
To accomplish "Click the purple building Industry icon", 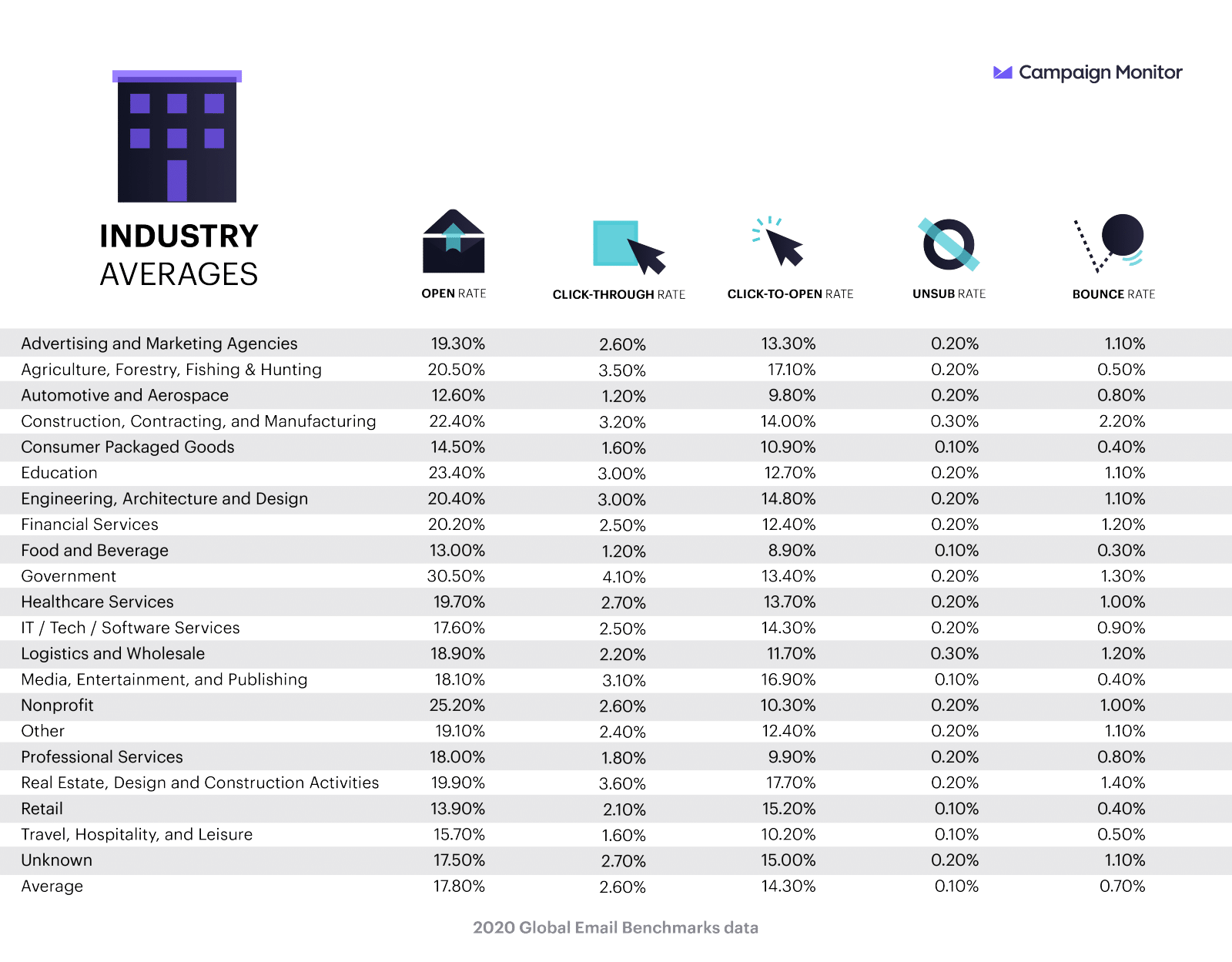I will pos(177,136).
